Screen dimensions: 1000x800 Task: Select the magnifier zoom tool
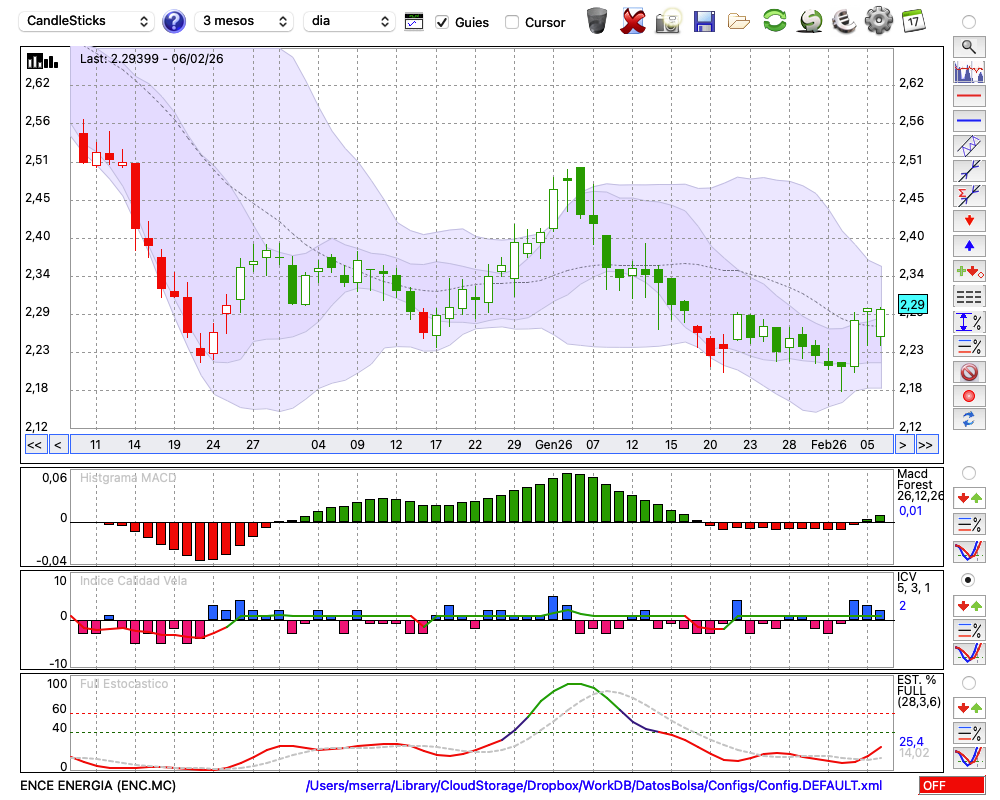coord(969,47)
